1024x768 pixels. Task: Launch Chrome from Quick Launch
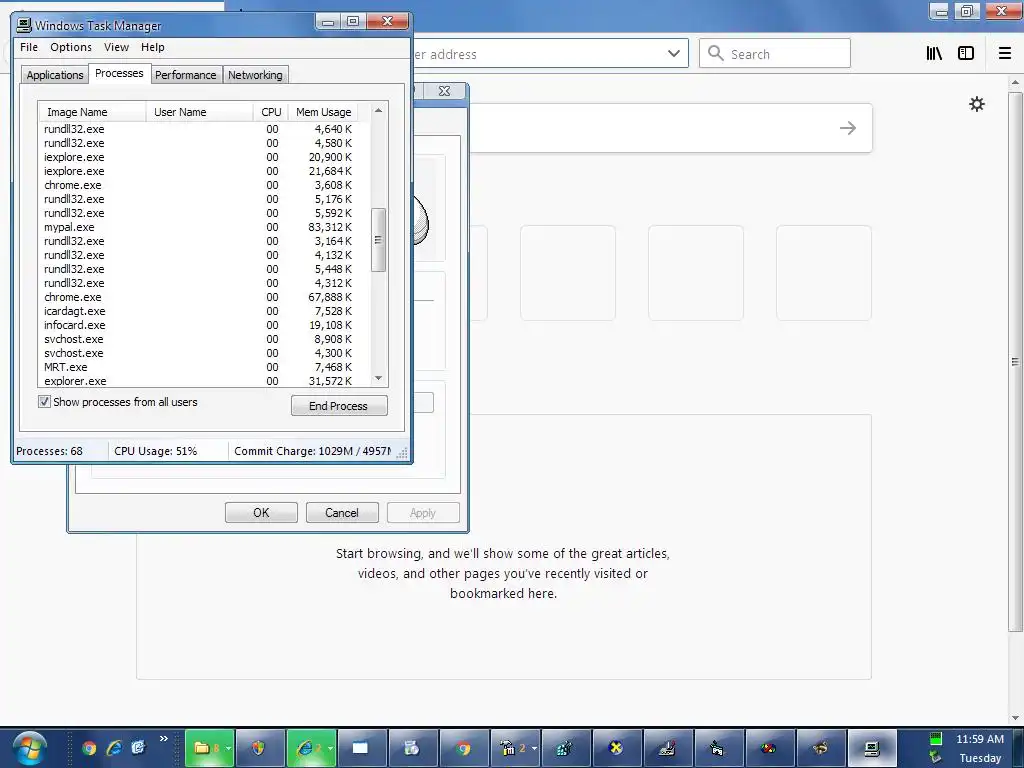89,748
